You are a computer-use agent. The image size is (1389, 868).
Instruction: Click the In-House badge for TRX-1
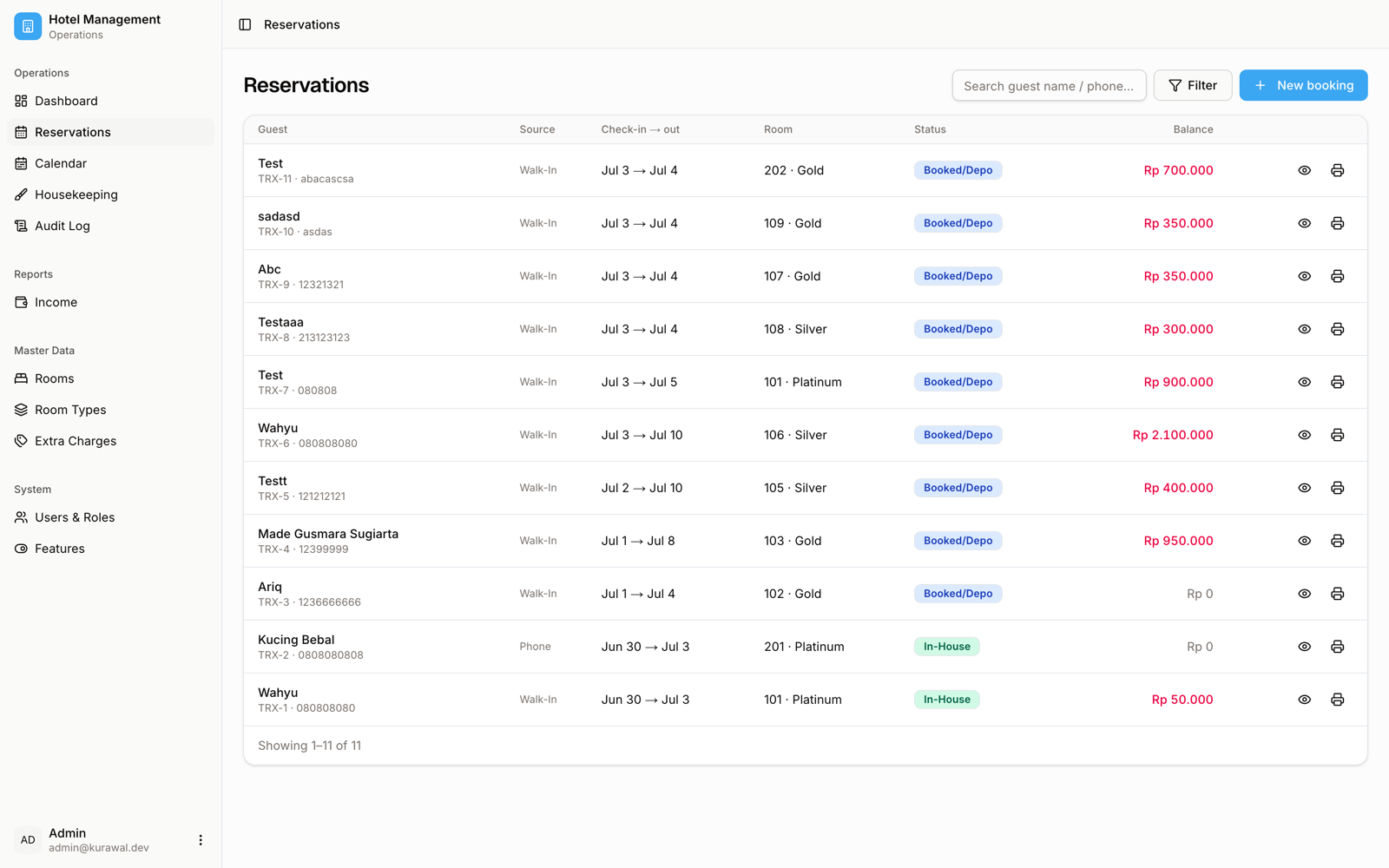pyautogui.click(x=946, y=700)
